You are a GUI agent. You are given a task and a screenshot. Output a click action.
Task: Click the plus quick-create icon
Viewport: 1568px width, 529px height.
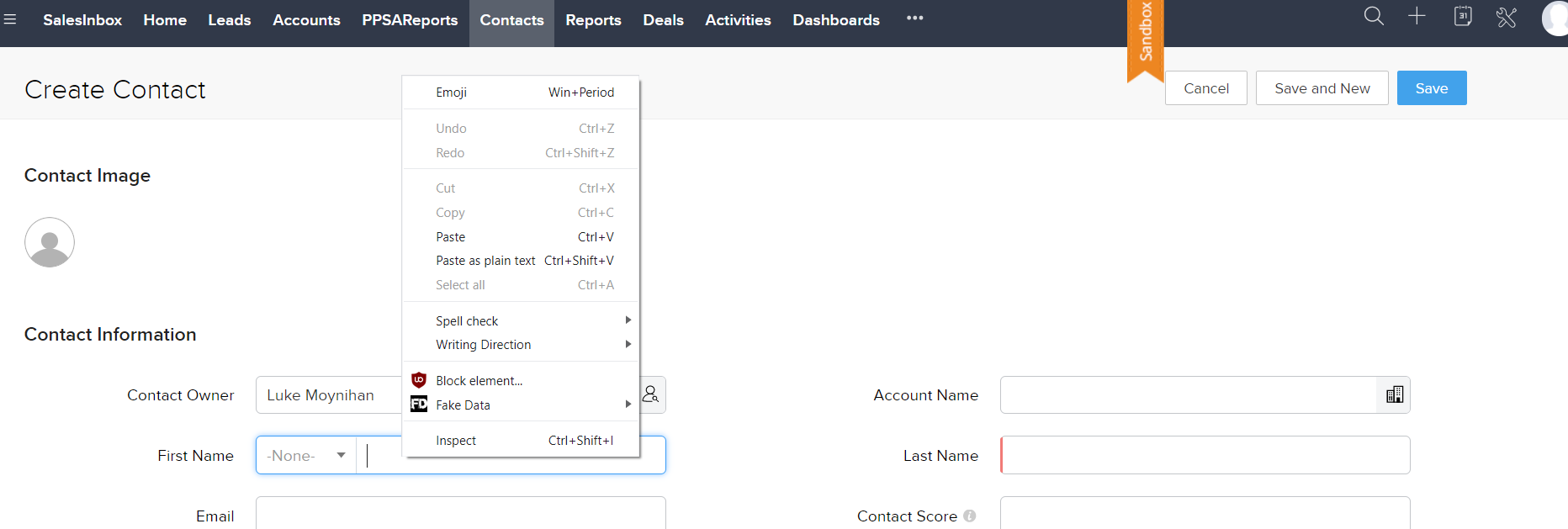pyautogui.click(x=1417, y=16)
